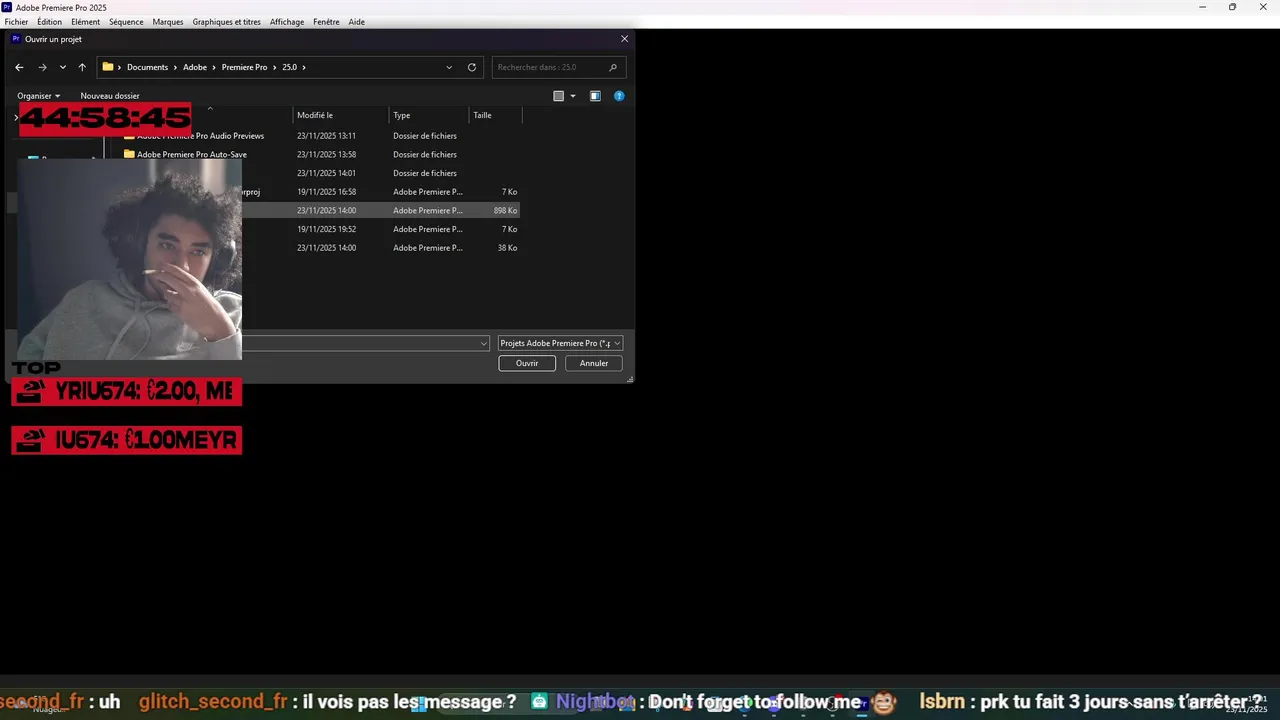Open the blue help icon
Viewport: 1280px width, 720px height.
[x=619, y=96]
